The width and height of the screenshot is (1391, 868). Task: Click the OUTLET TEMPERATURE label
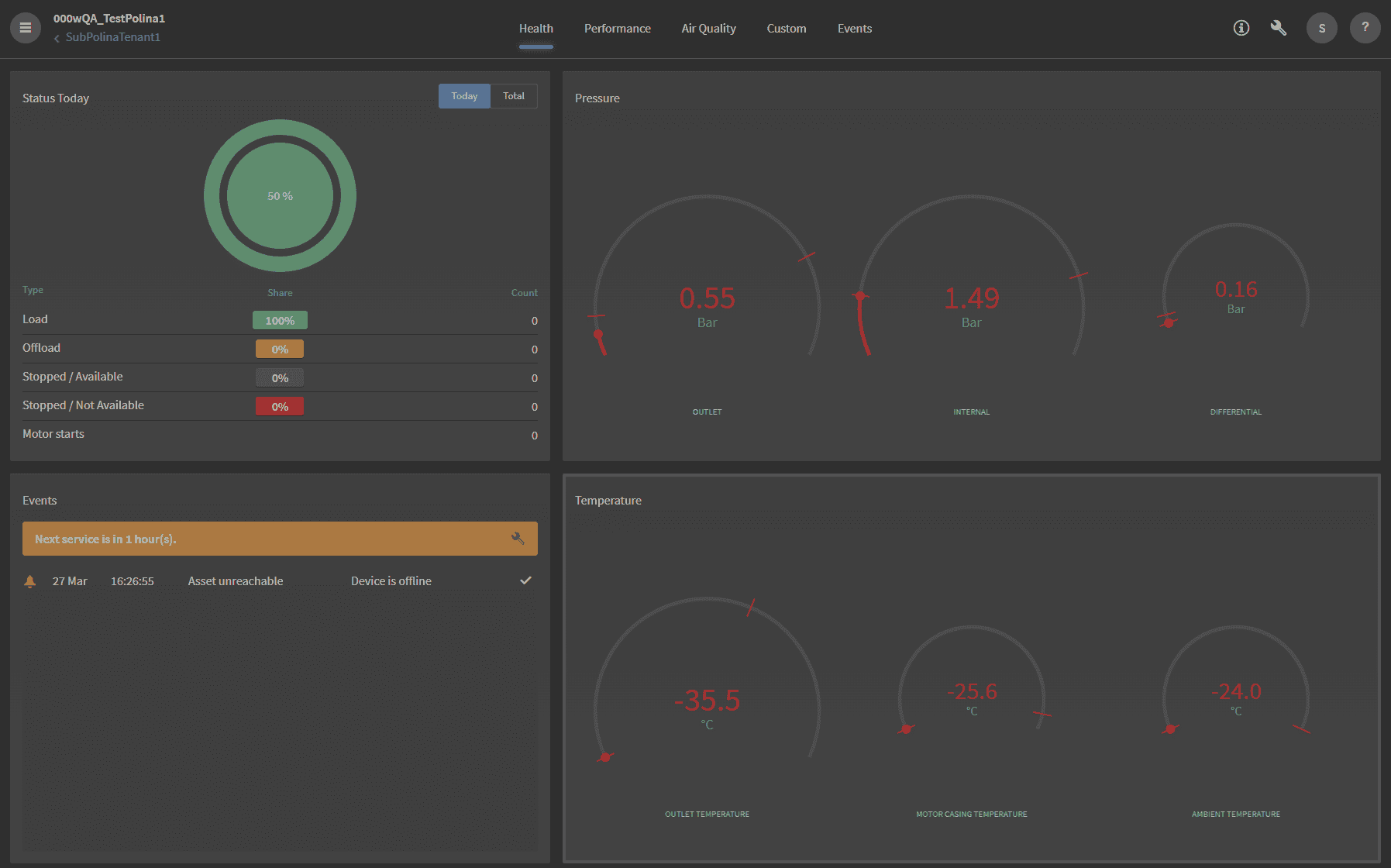707,815
